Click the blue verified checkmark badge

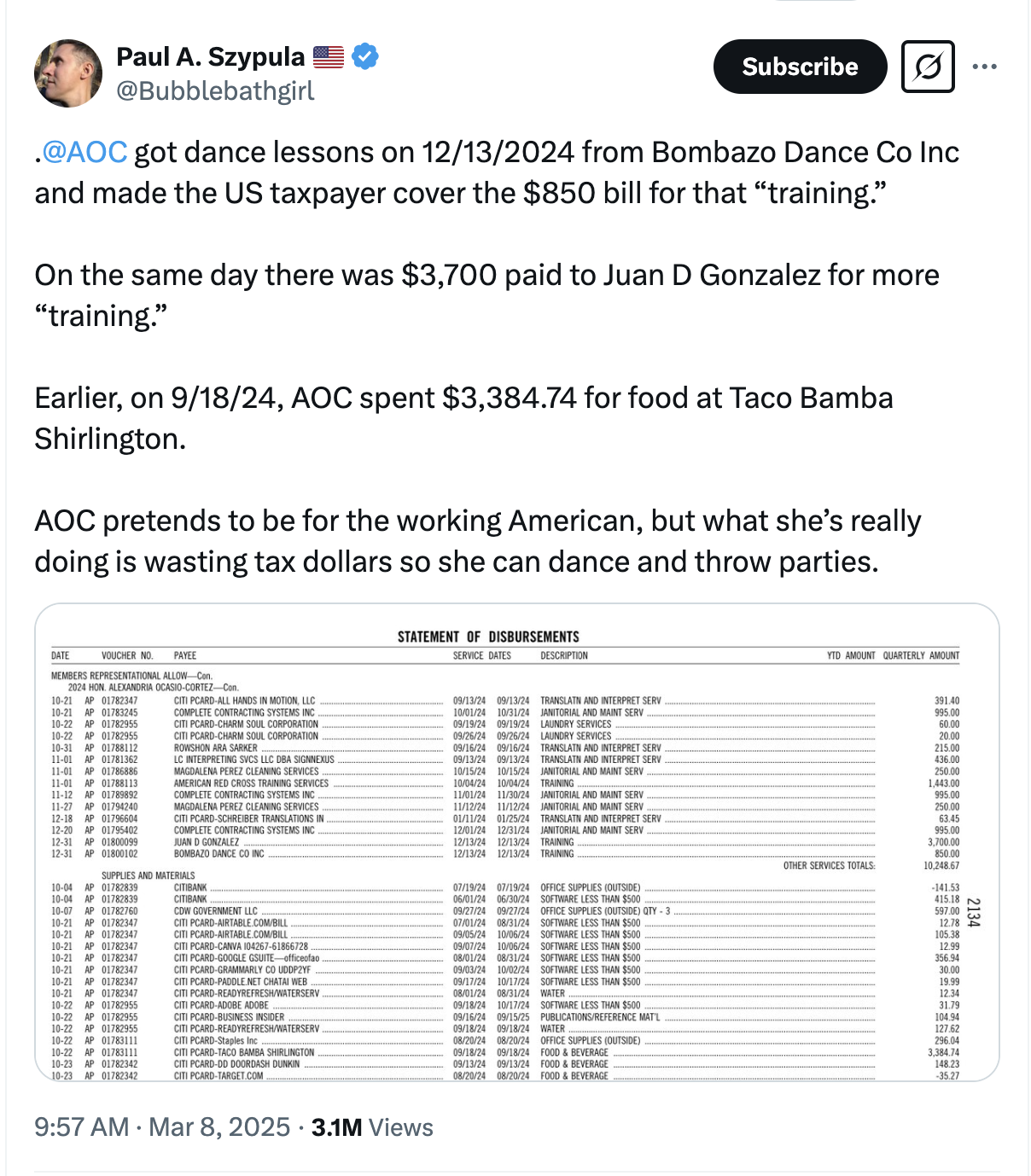tap(365, 57)
